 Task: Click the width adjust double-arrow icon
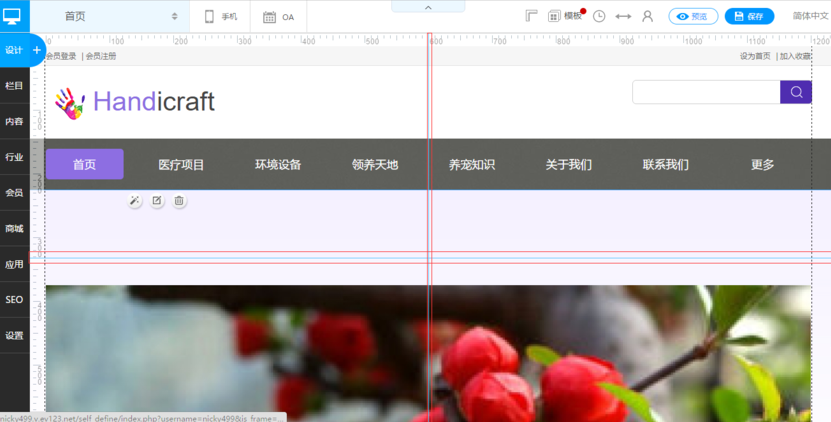[x=623, y=16]
